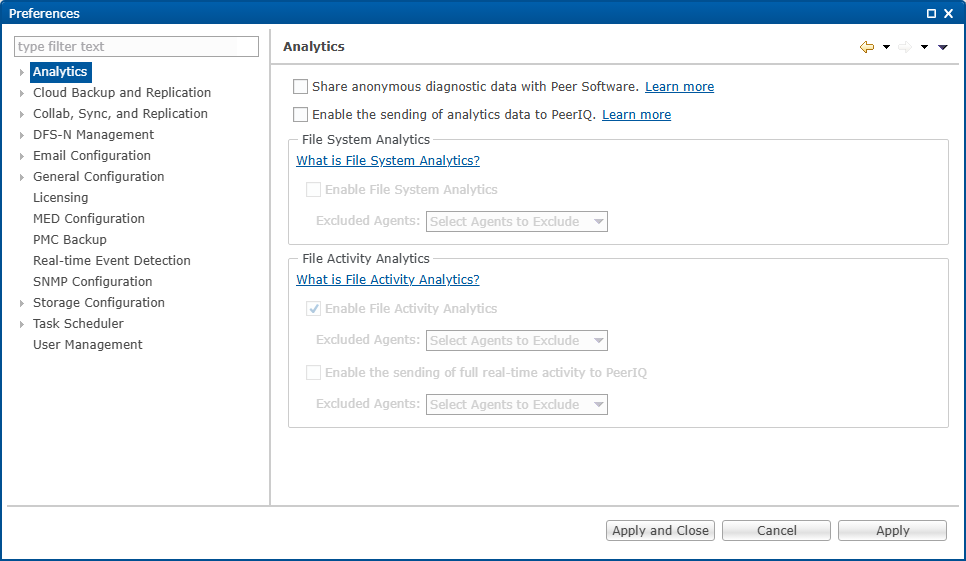Close the Preferences dialog
966x561 pixels.
(949, 14)
